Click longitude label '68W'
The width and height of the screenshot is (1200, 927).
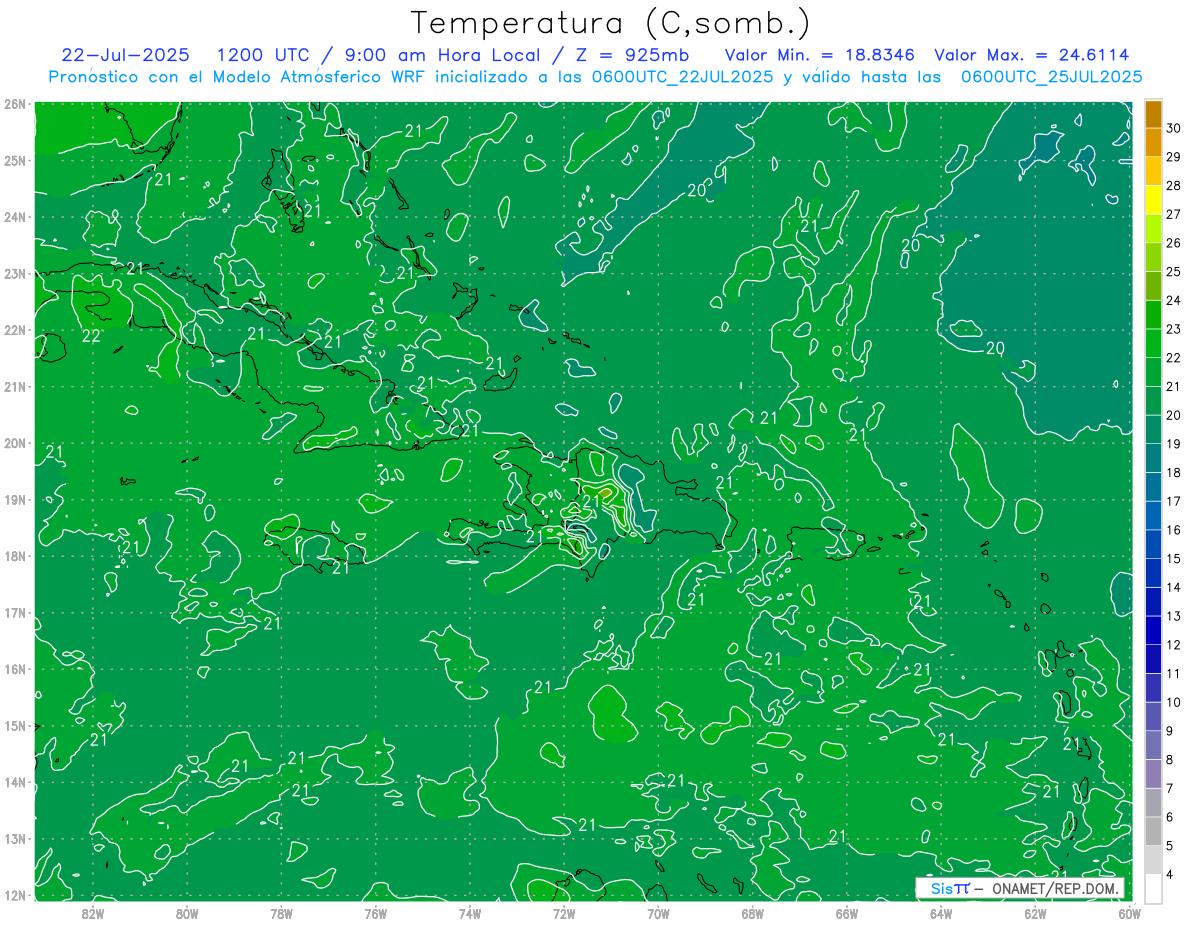(752, 913)
